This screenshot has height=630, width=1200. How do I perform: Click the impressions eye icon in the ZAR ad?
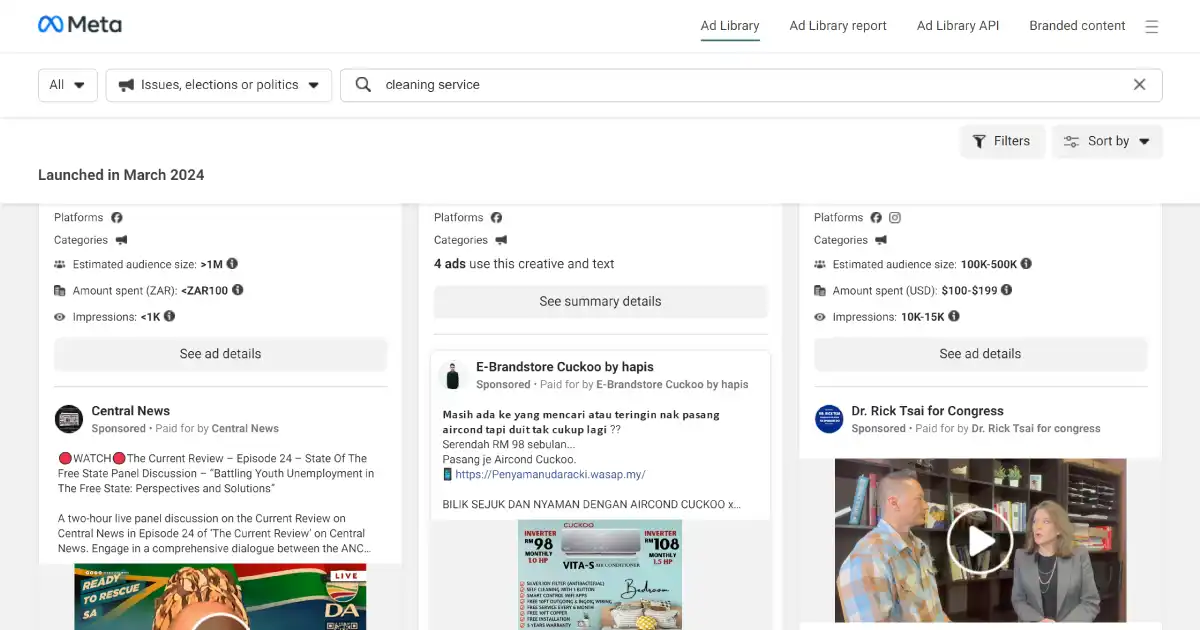coord(60,317)
